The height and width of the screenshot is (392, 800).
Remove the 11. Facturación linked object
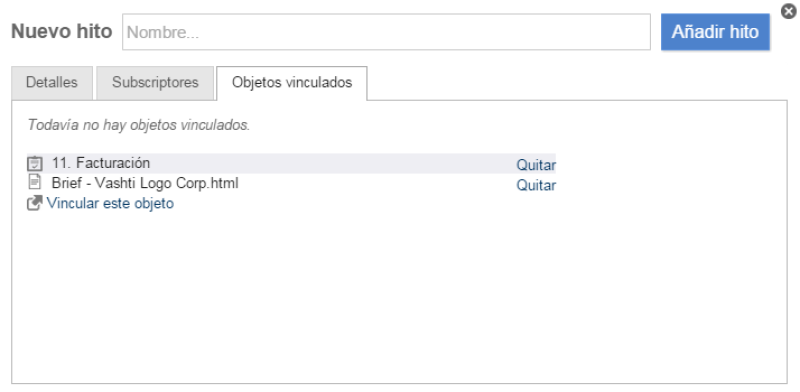coord(536,165)
